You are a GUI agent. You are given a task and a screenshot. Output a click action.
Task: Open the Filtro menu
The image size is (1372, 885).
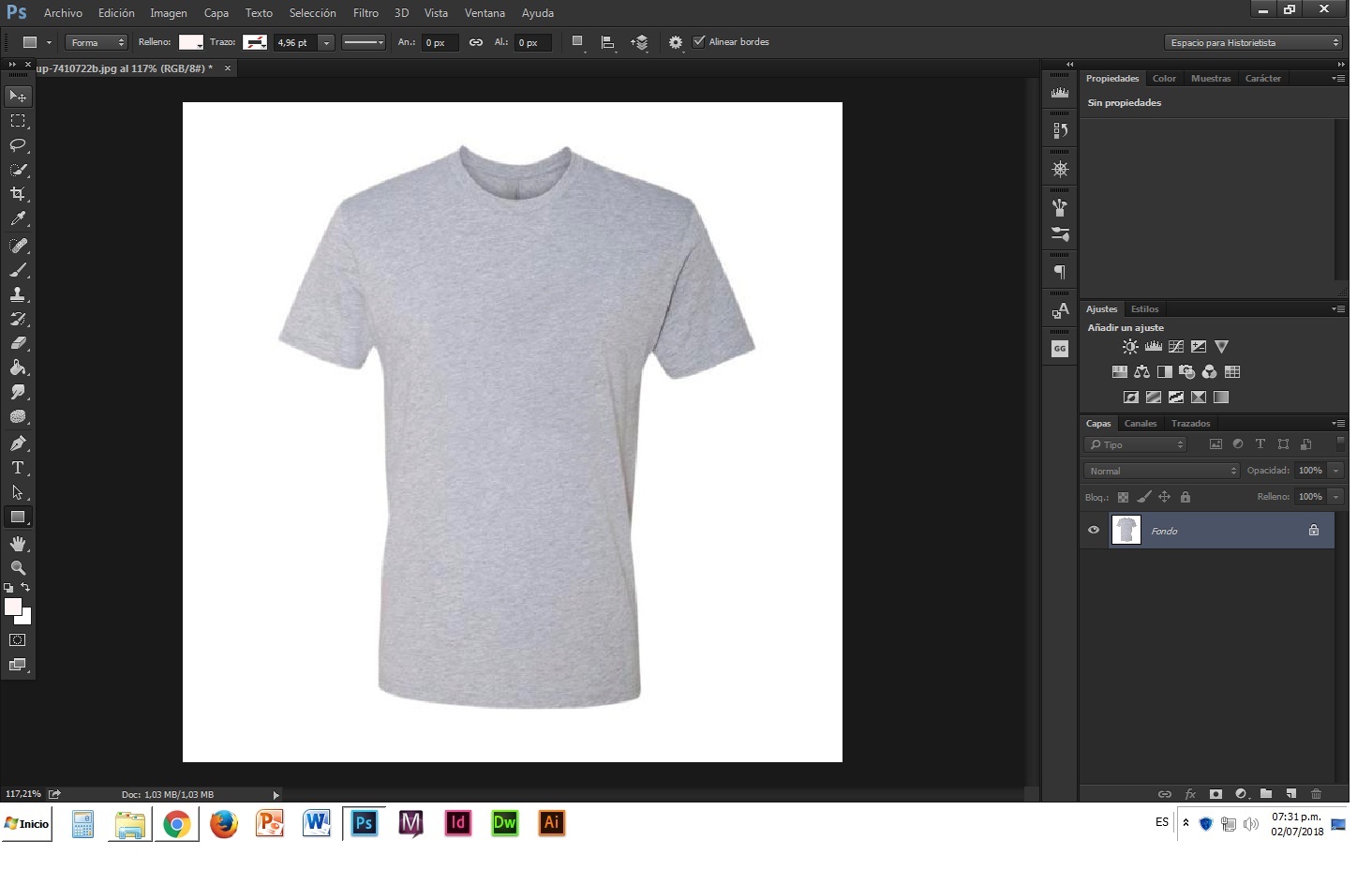point(365,13)
